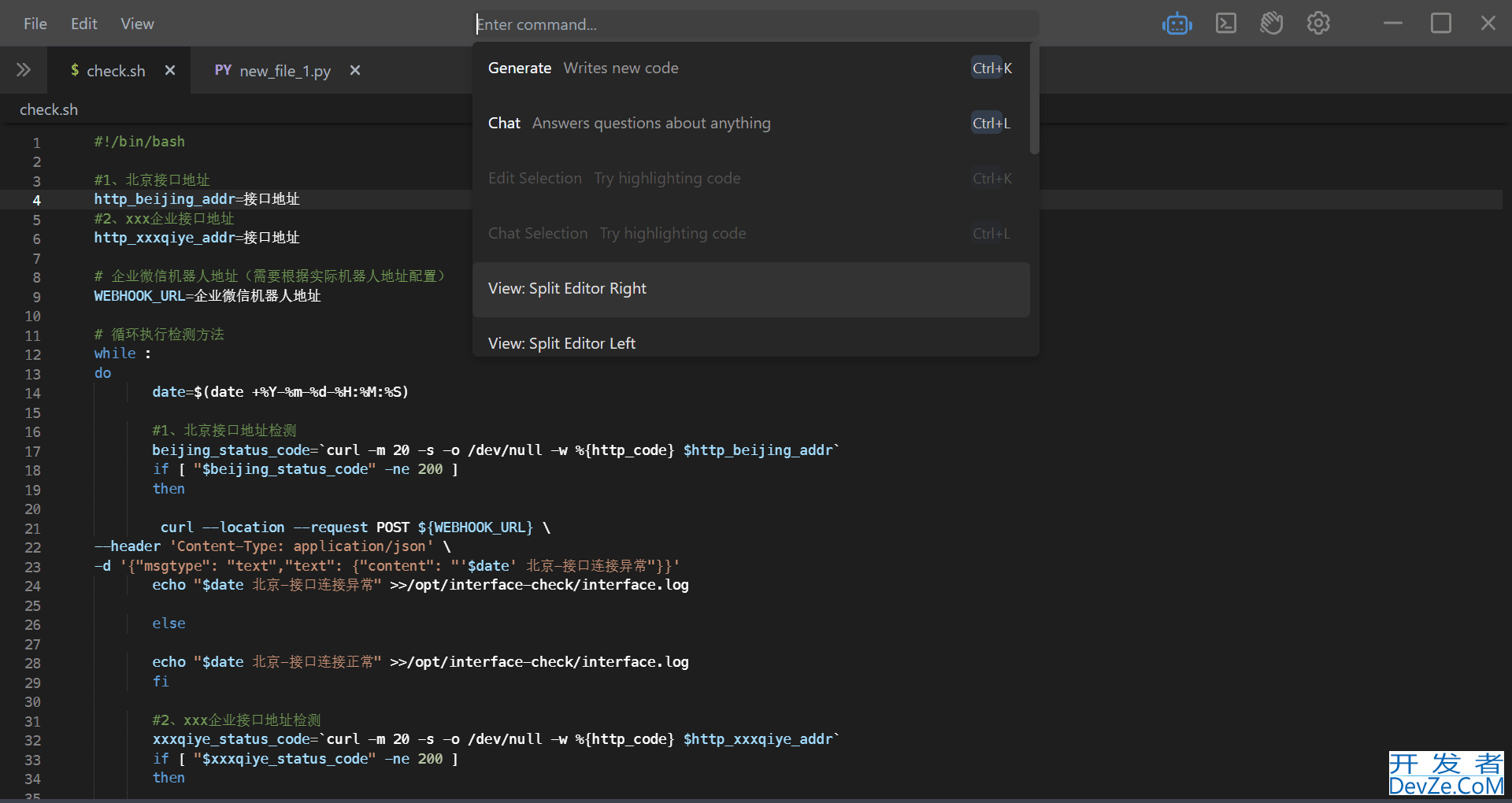Viewport: 1512px width, 803px height.
Task: Choose Generate Writes new code command
Action: coord(751,68)
